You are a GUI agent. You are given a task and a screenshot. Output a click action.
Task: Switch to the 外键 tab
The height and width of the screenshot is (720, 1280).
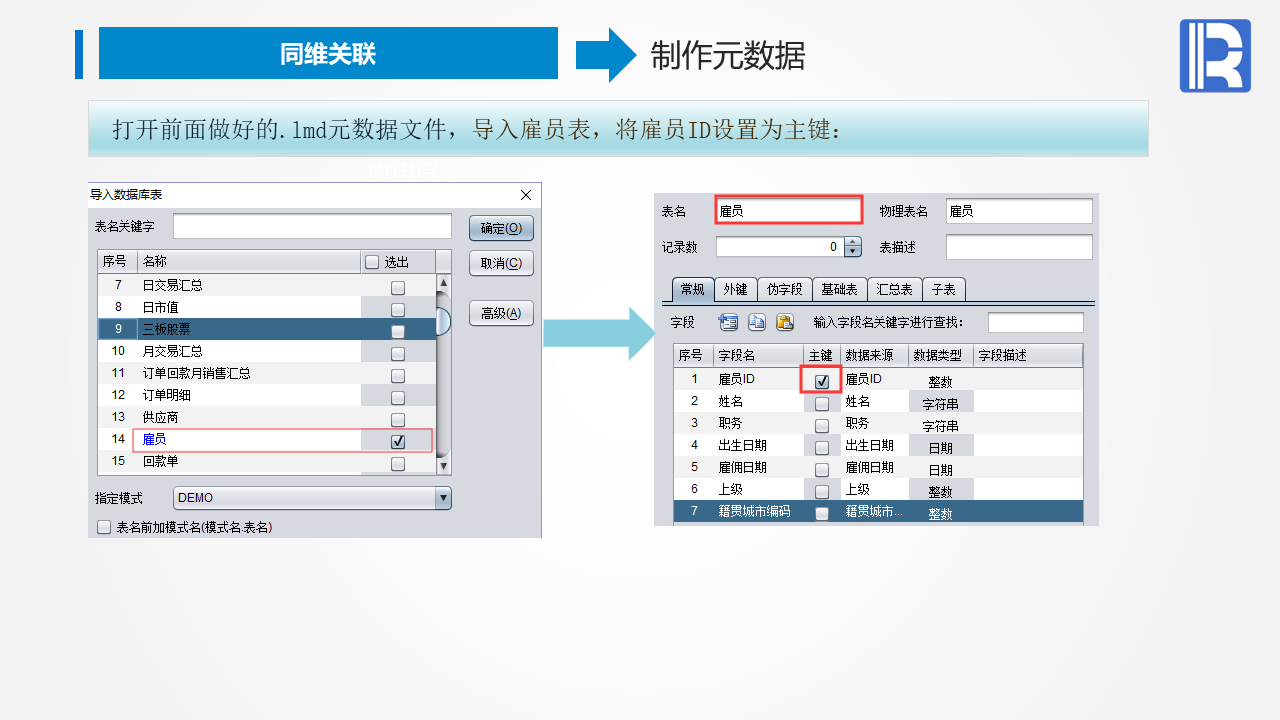coord(735,289)
